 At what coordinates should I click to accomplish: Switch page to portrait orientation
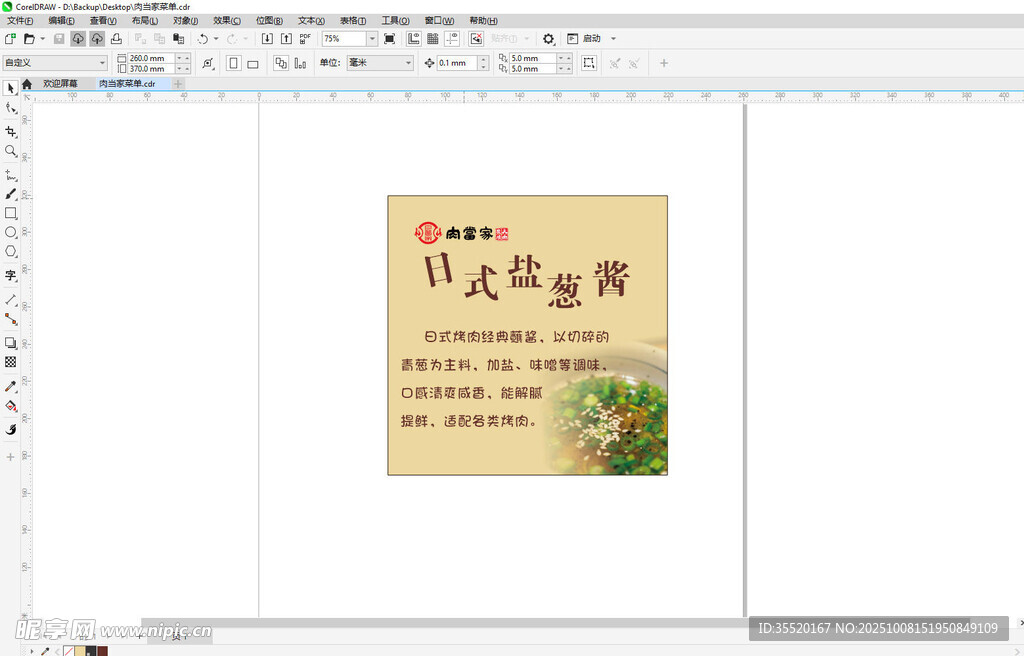pyautogui.click(x=233, y=63)
